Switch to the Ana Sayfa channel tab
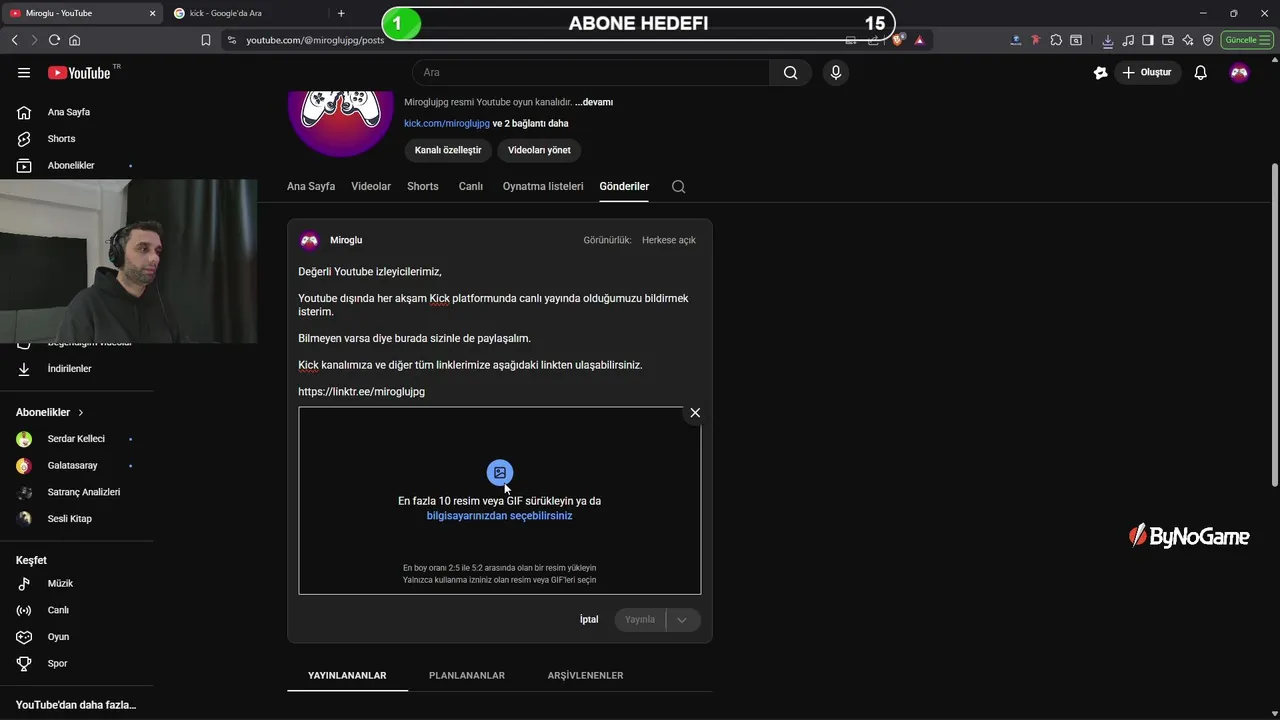The height and width of the screenshot is (720, 1280). pos(311,186)
